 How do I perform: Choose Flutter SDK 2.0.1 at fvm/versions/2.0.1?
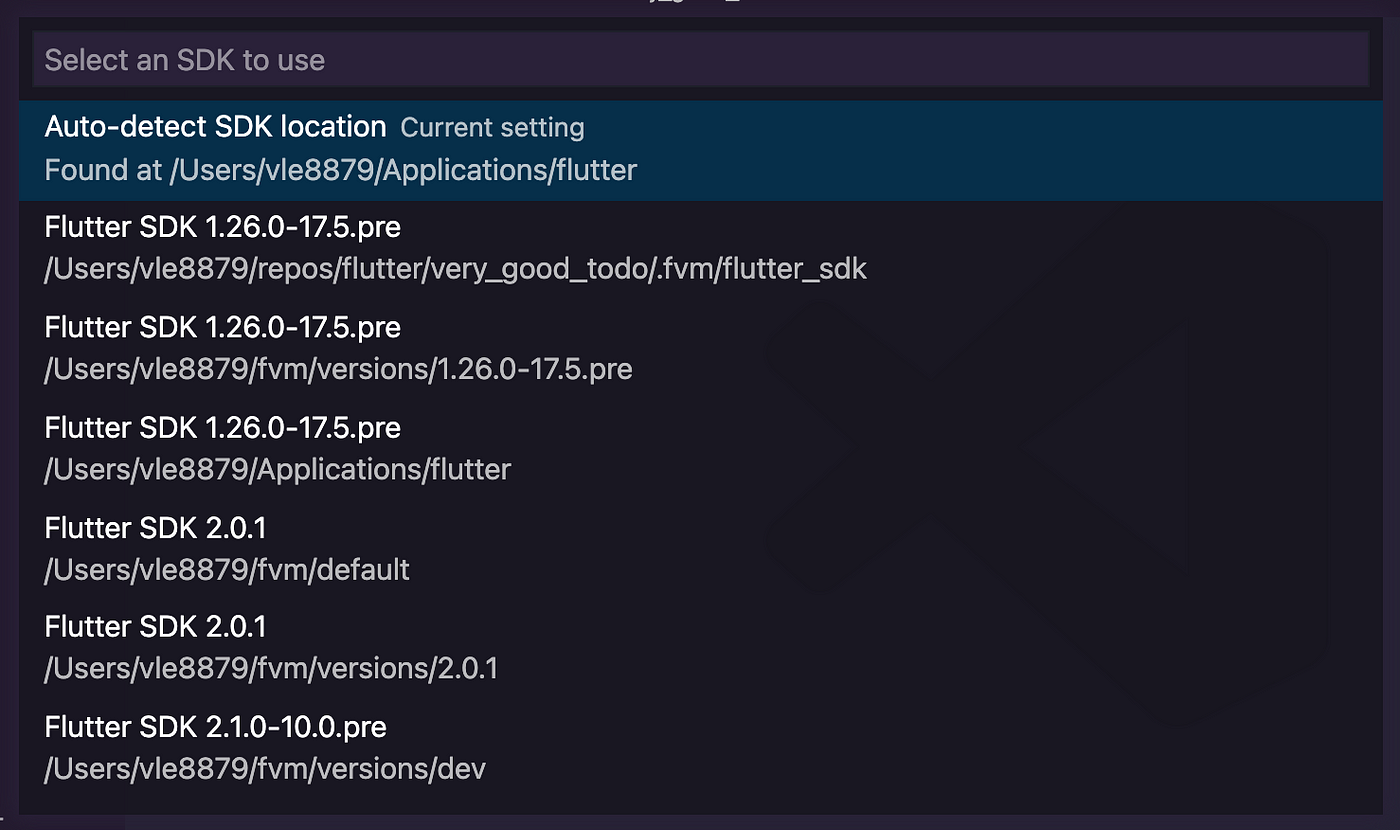point(700,649)
